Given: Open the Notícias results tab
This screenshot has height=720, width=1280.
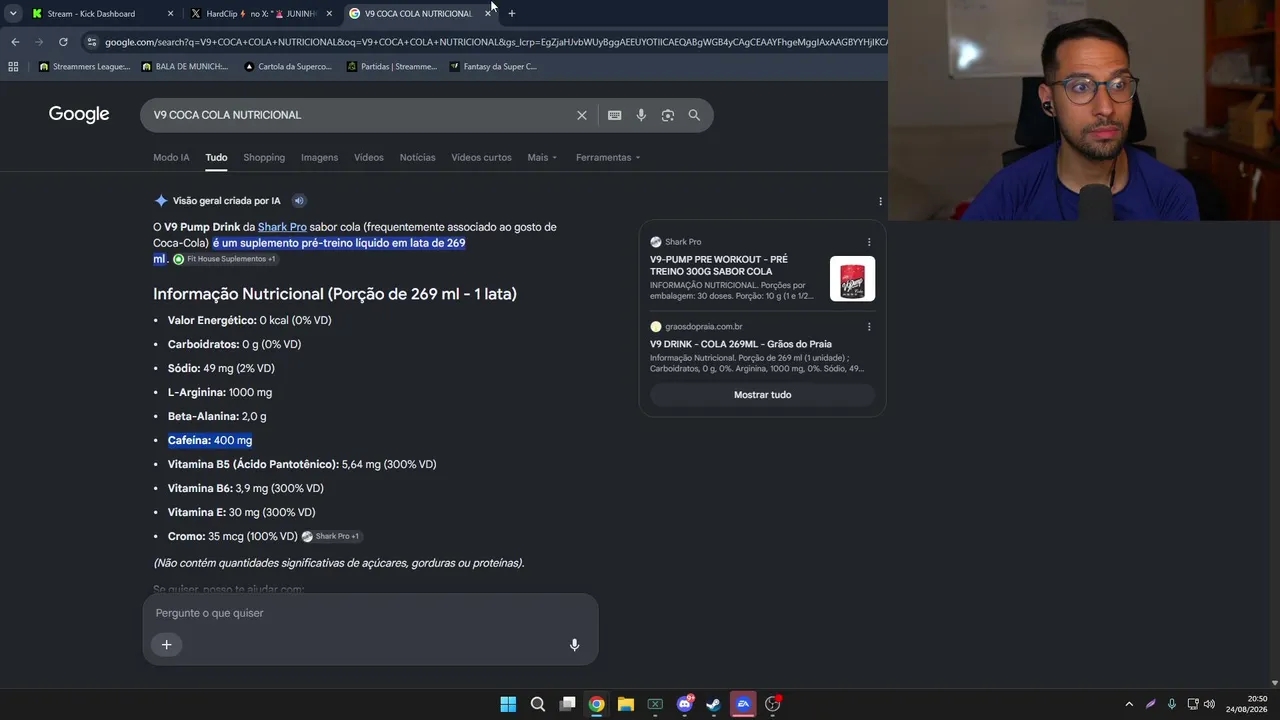Looking at the screenshot, I should [417, 158].
